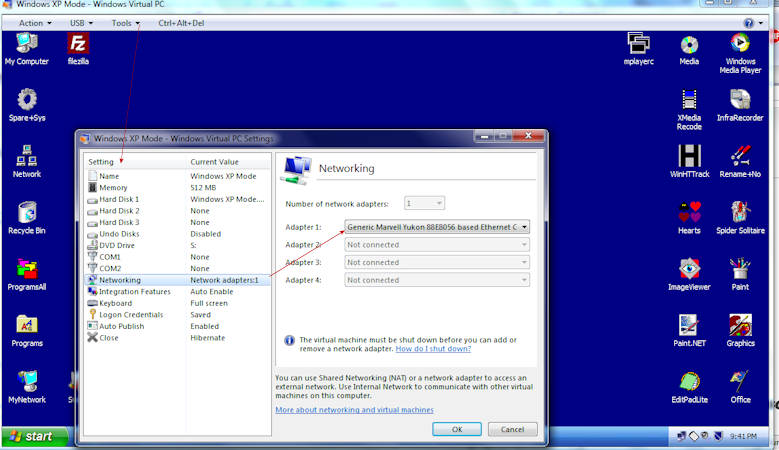Viewport: 779px width, 450px height.
Task: Open the Adapter 1 dropdown
Action: point(437,227)
